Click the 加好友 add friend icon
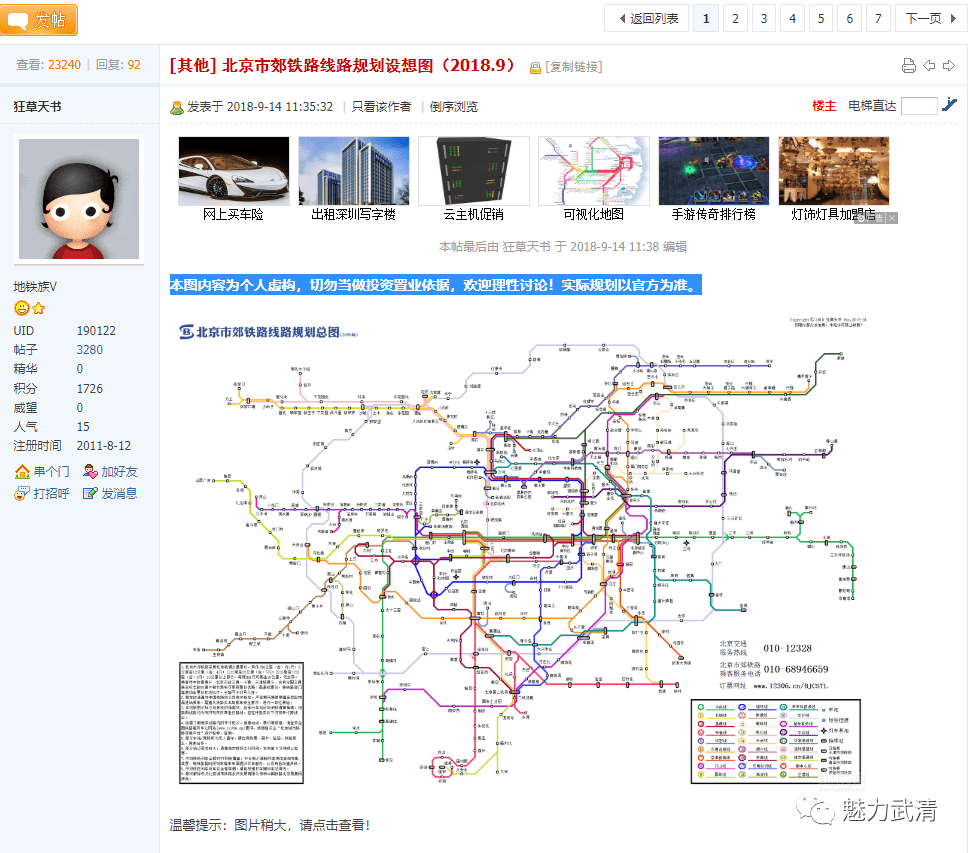969x853 pixels. (x=90, y=472)
